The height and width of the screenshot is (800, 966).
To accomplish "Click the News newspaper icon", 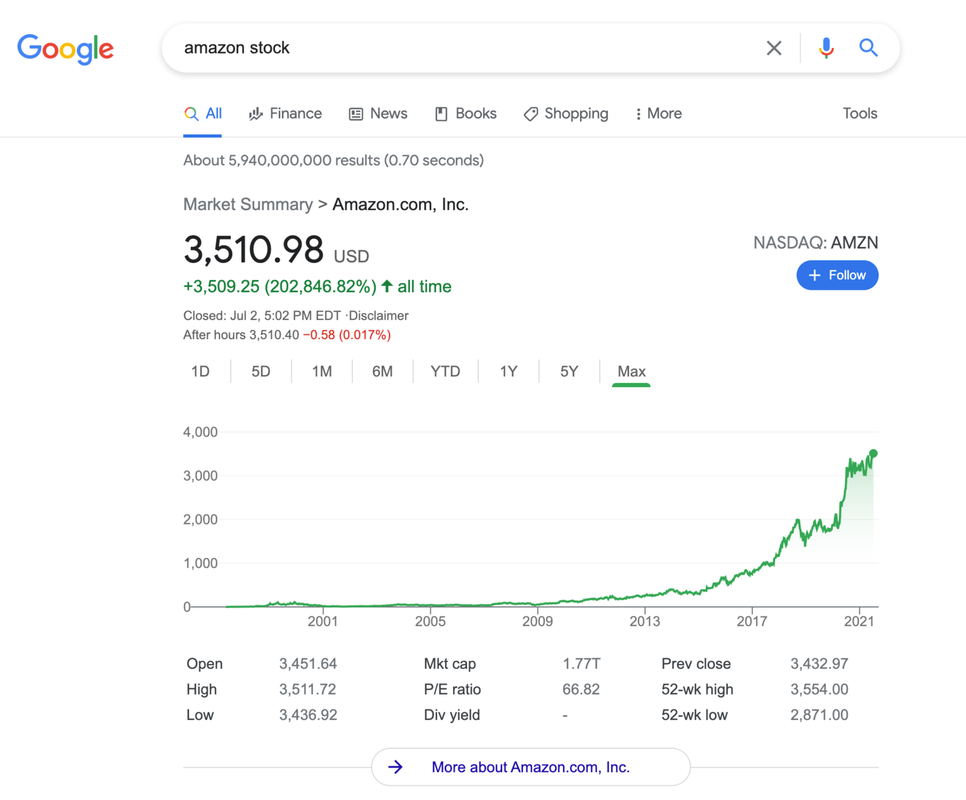I will [355, 114].
